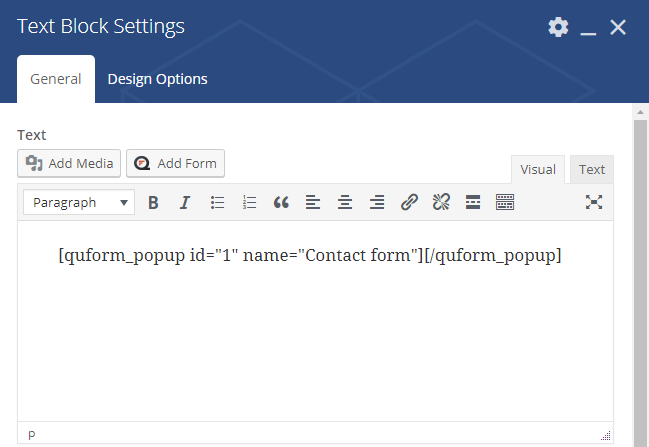Close the Text Block Settings panel
This screenshot has height=447, width=649.
click(618, 28)
